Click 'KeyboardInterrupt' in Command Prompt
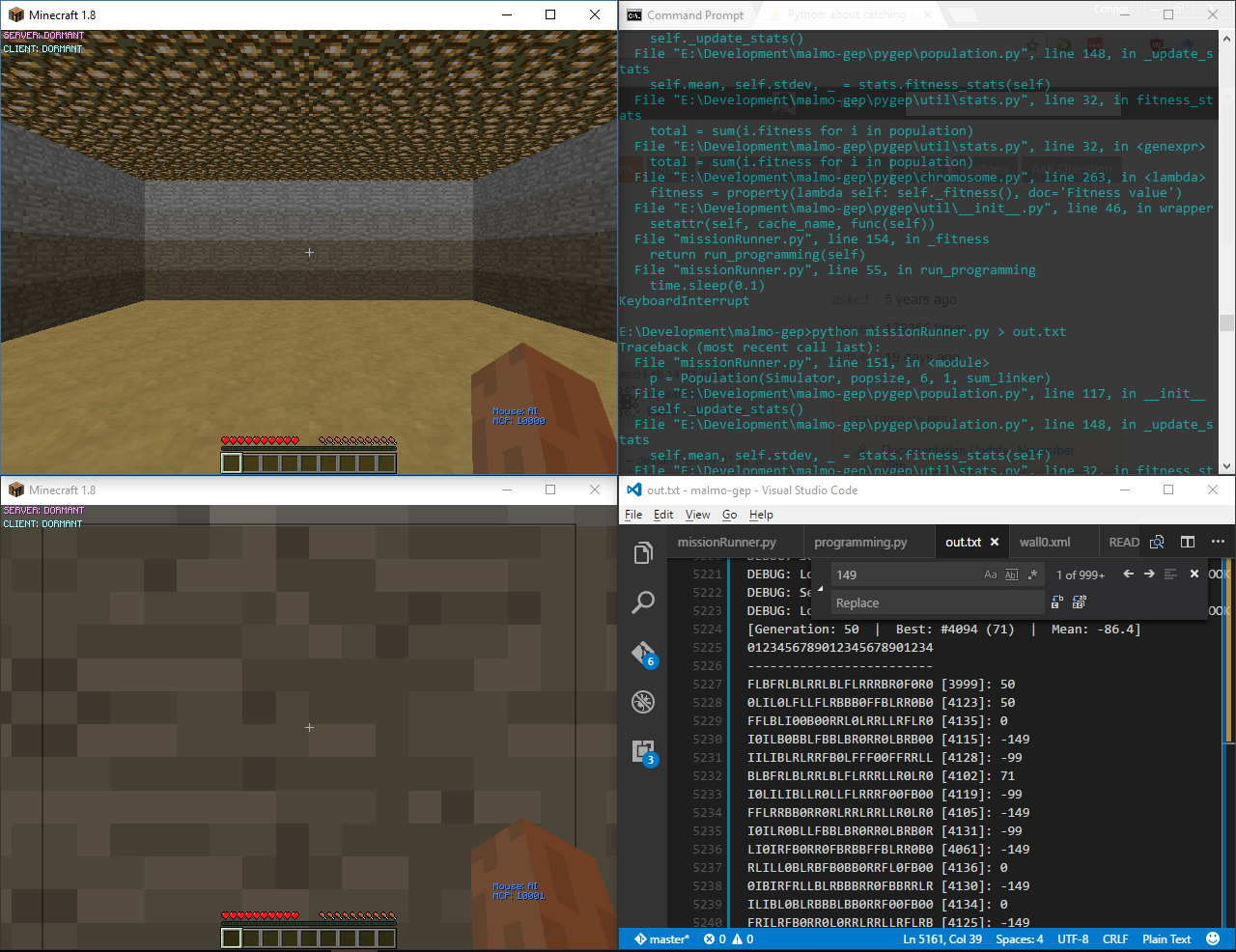 684,300
